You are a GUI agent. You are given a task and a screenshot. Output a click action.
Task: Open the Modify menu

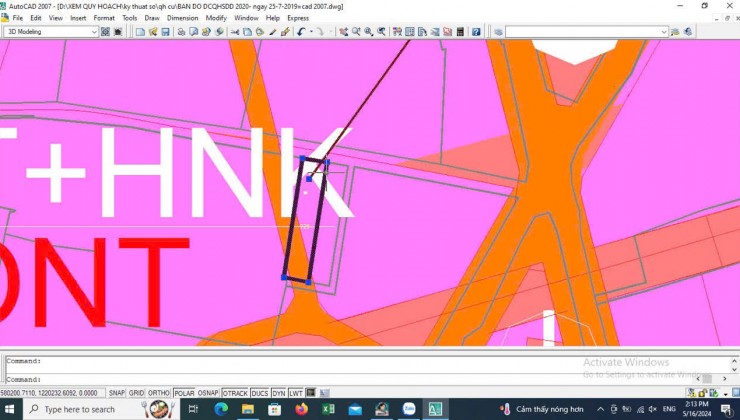pyautogui.click(x=216, y=18)
